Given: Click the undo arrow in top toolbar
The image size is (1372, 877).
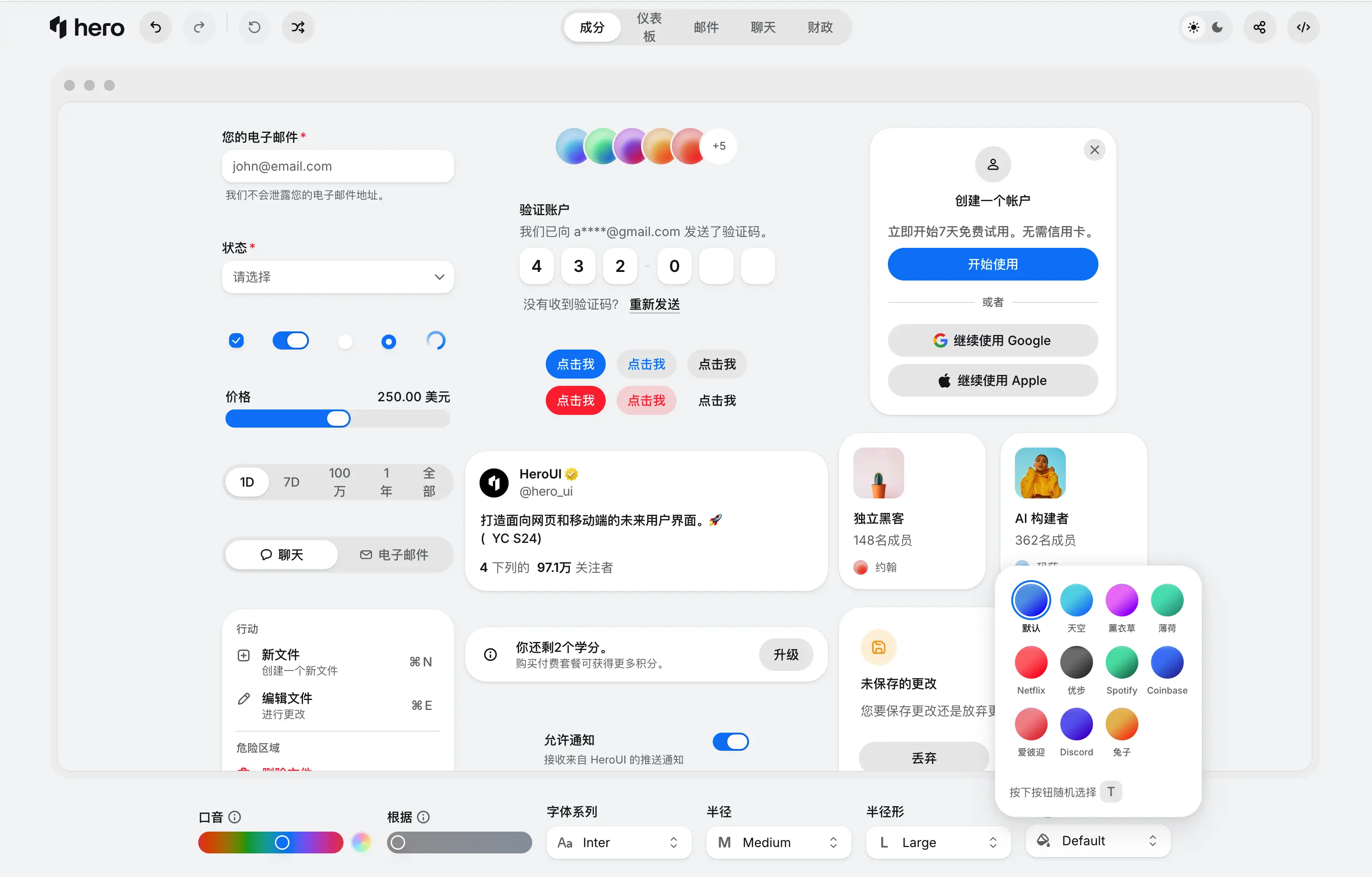Looking at the screenshot, I should [156, 27].
